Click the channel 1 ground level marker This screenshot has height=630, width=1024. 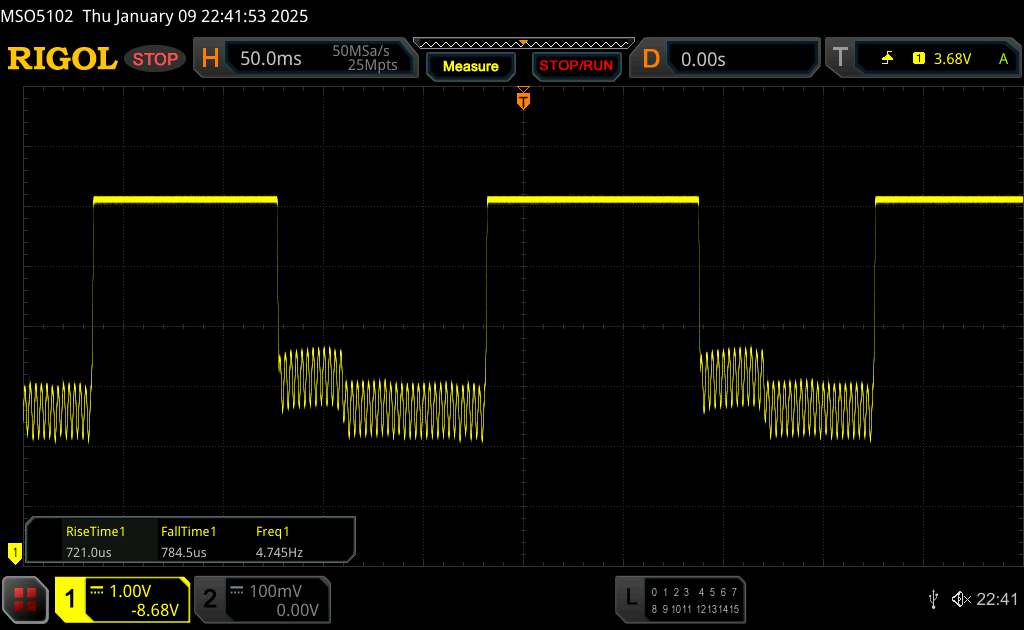(x=14, y=553)
